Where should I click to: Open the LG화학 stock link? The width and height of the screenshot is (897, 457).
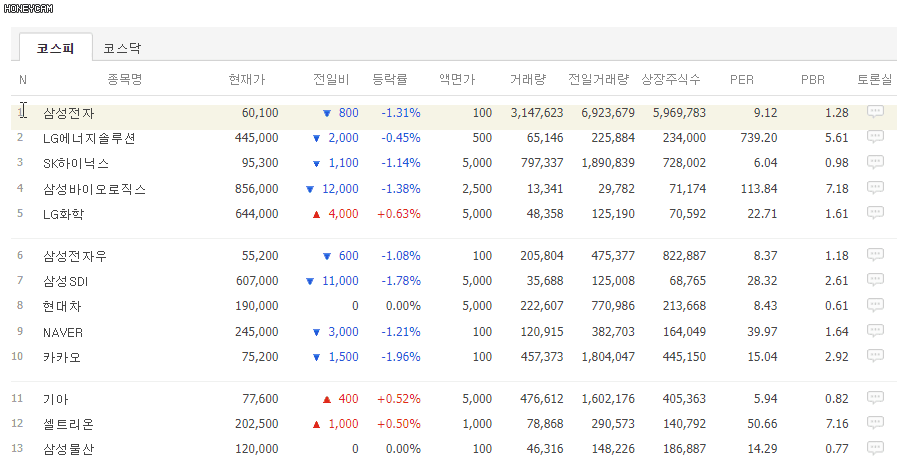click(63, 214)
